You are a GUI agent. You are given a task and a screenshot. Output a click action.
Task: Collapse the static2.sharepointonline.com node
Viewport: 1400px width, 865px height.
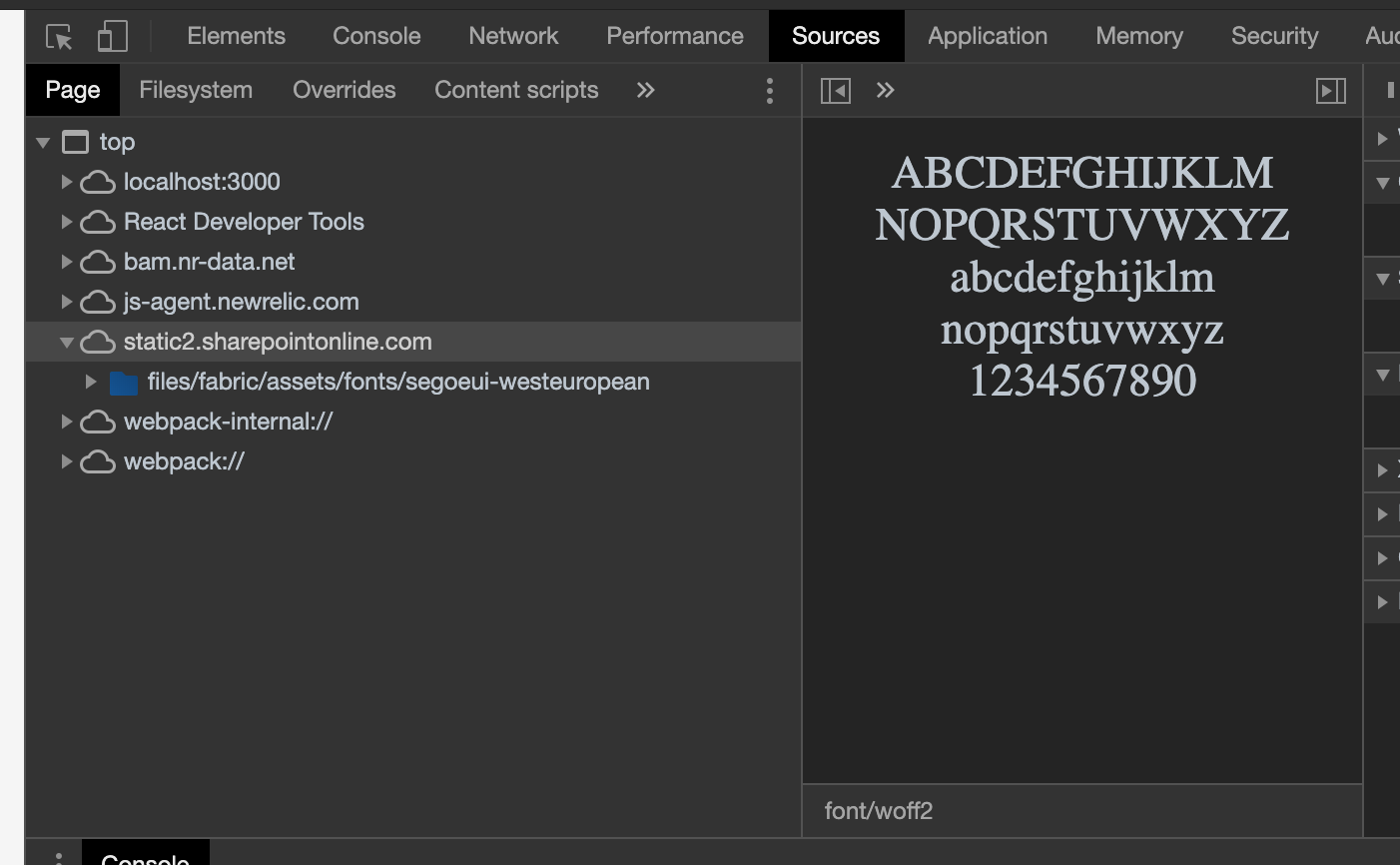click(66, 343)
